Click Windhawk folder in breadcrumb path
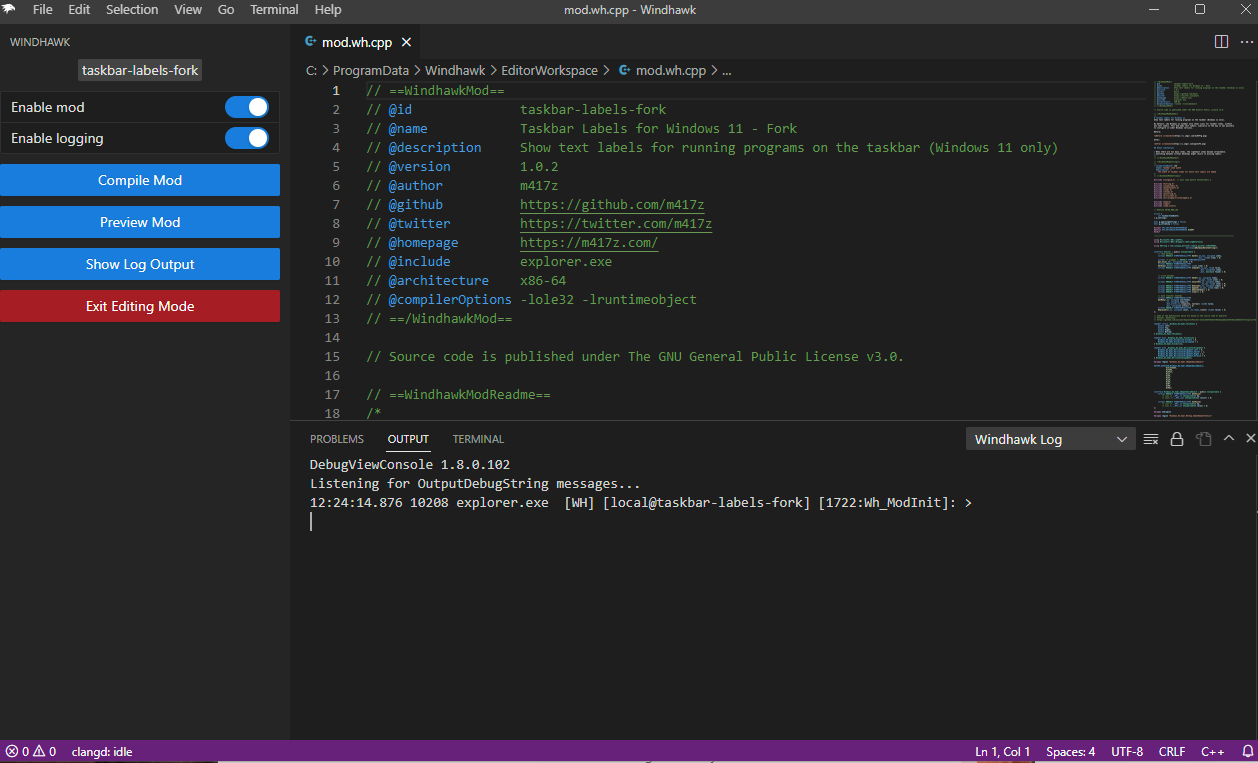1258x763 pixels. point(455,71)
